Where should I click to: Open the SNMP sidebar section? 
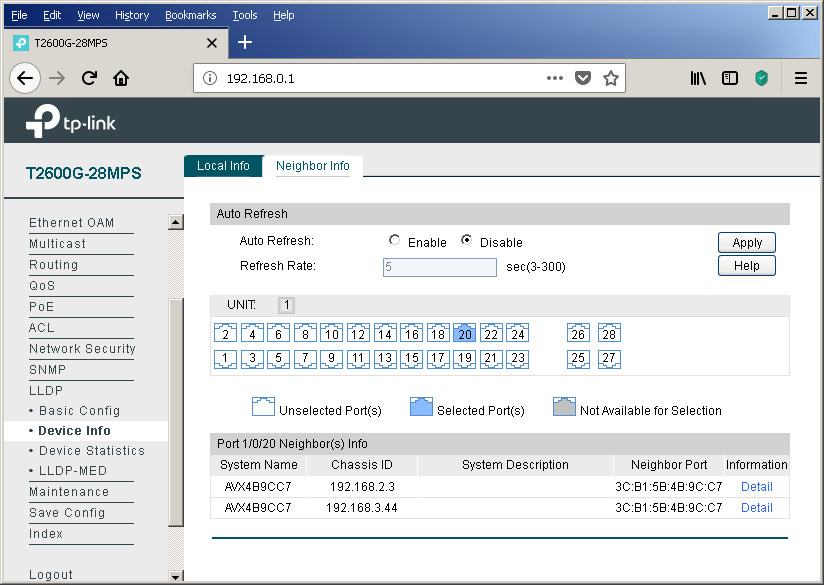(47, 370)
